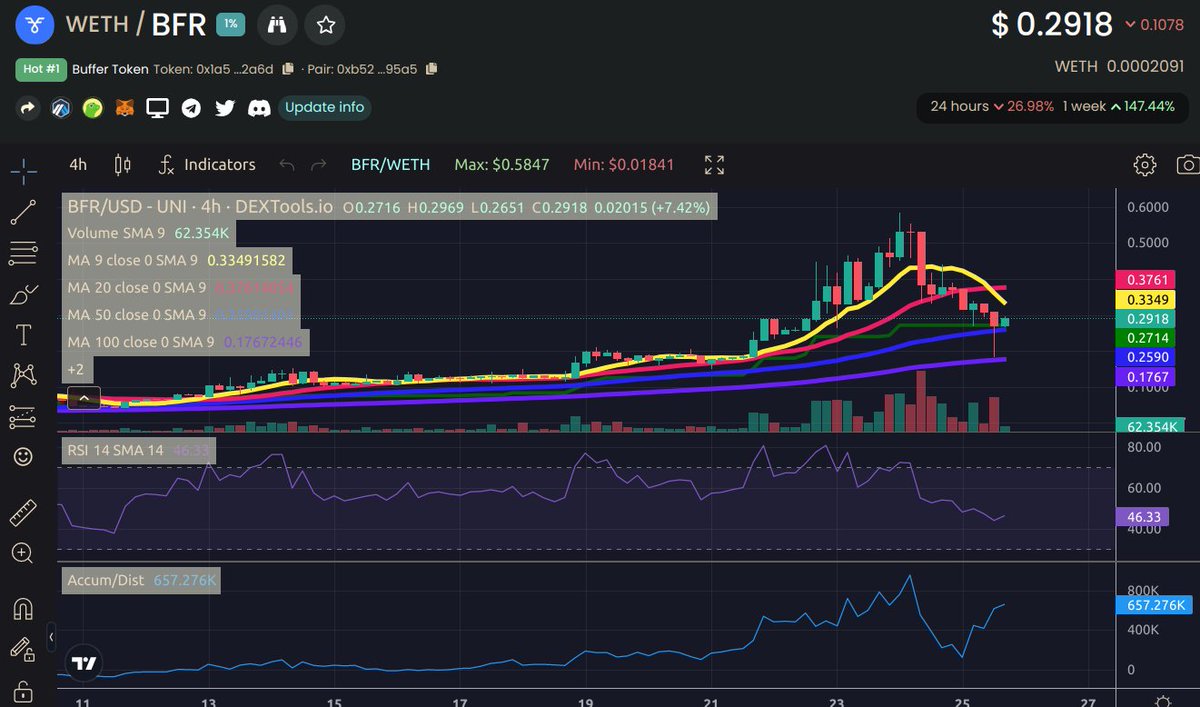Toggle fullscreen chart mode
The image size is (1200, 707).
714,164
